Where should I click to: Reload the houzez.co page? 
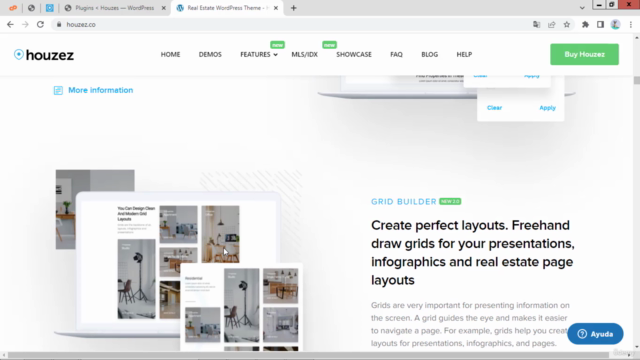tap(40, 24)
